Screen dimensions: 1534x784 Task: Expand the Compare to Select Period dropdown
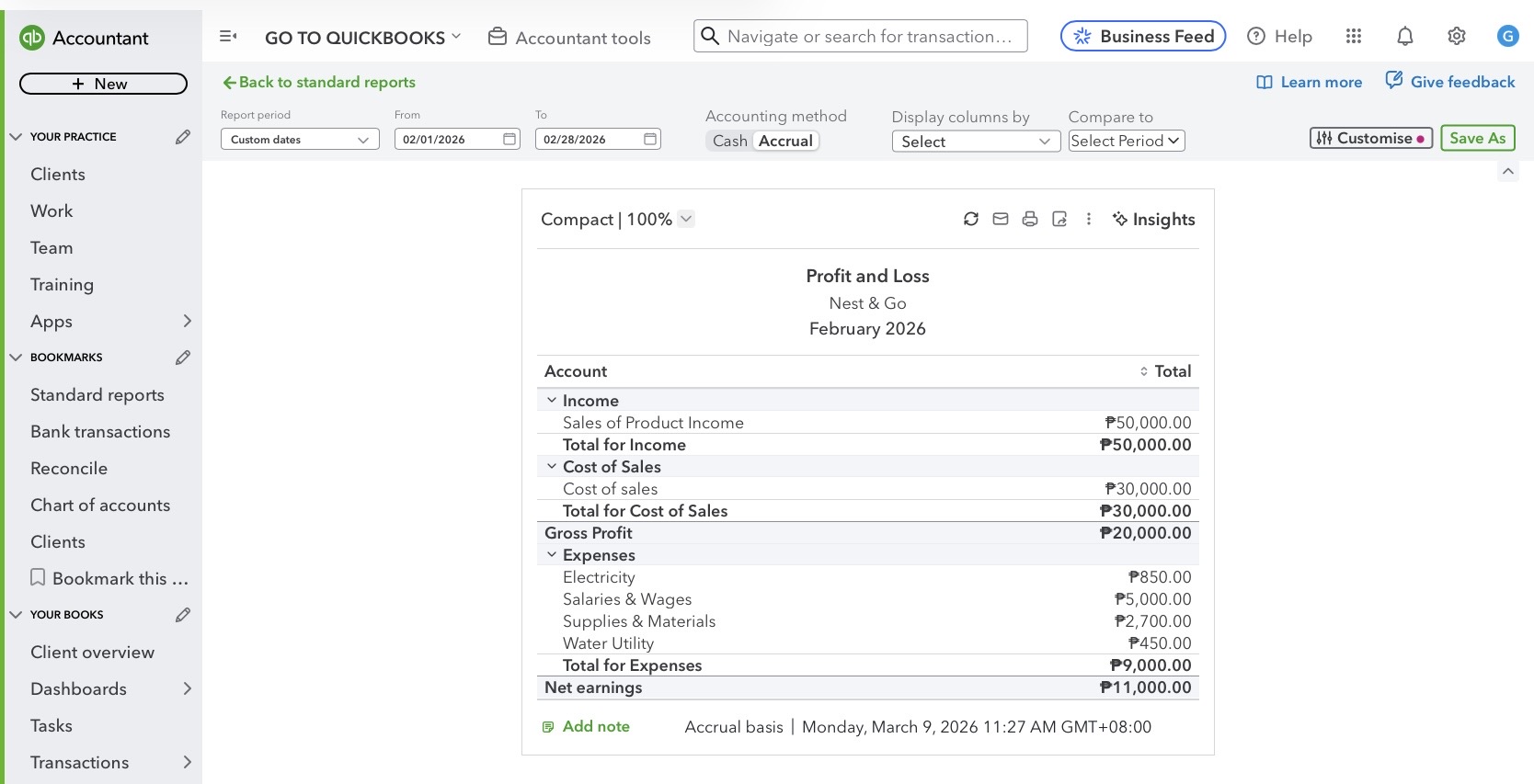1126,141
